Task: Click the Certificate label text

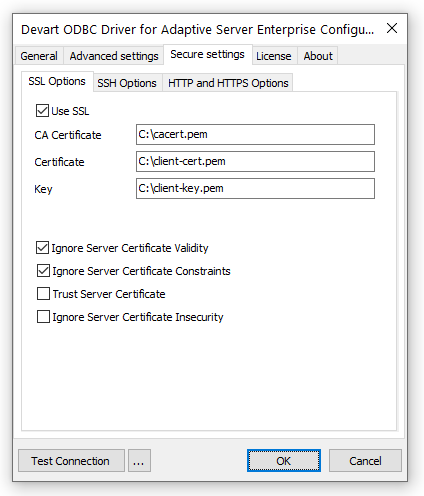Action: pos(59,162)
